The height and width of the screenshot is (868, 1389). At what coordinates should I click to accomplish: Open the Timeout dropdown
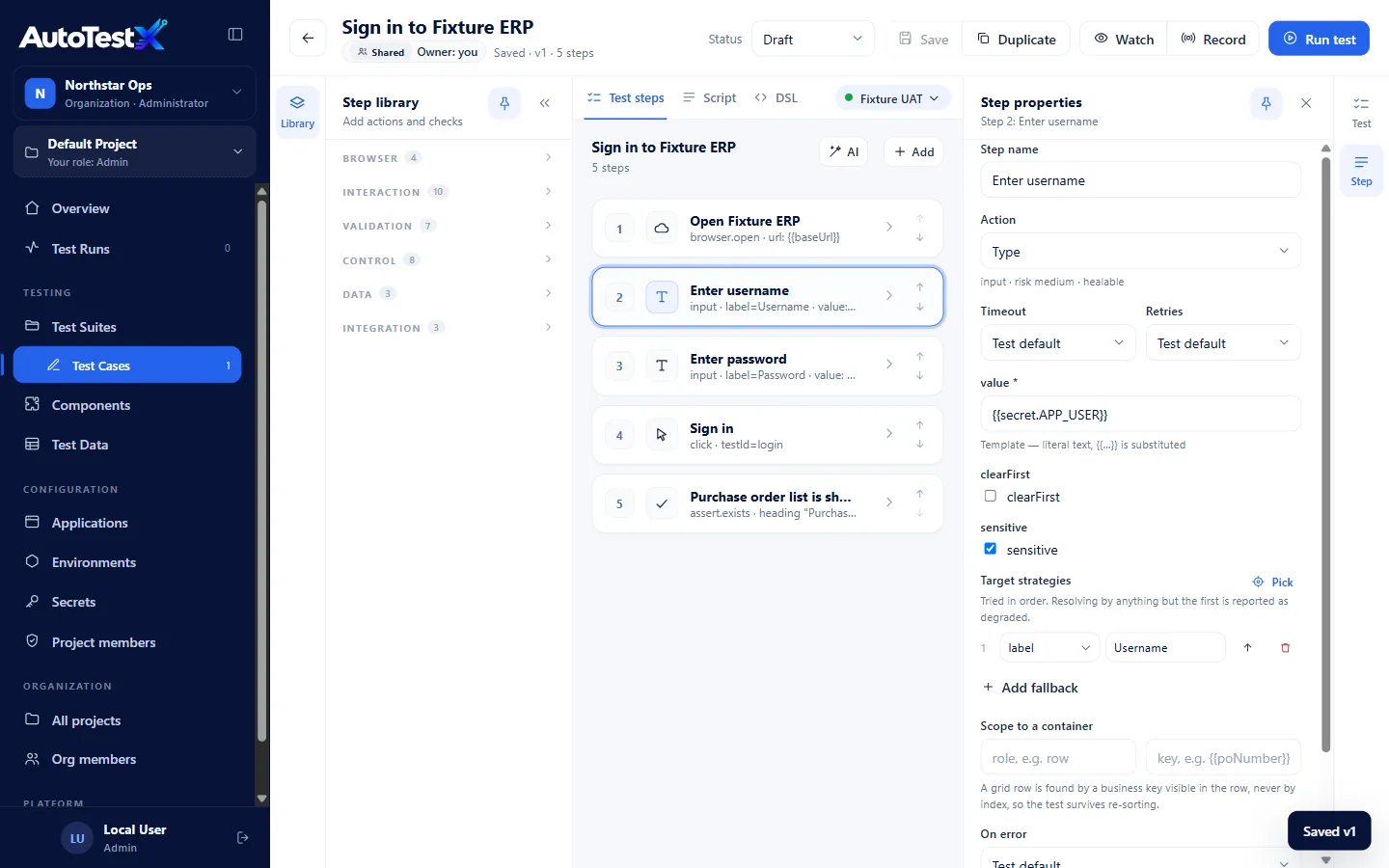1058,343
